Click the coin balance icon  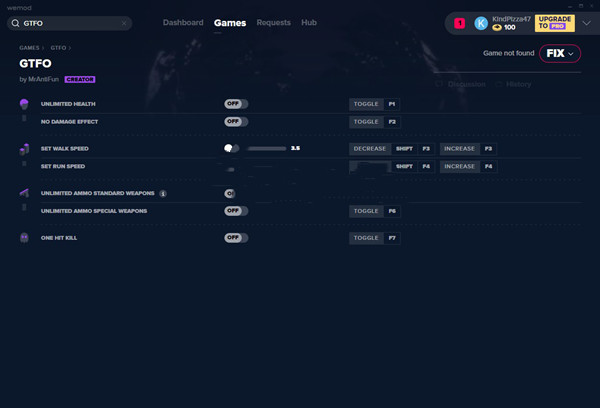click(x=497, y=28)
